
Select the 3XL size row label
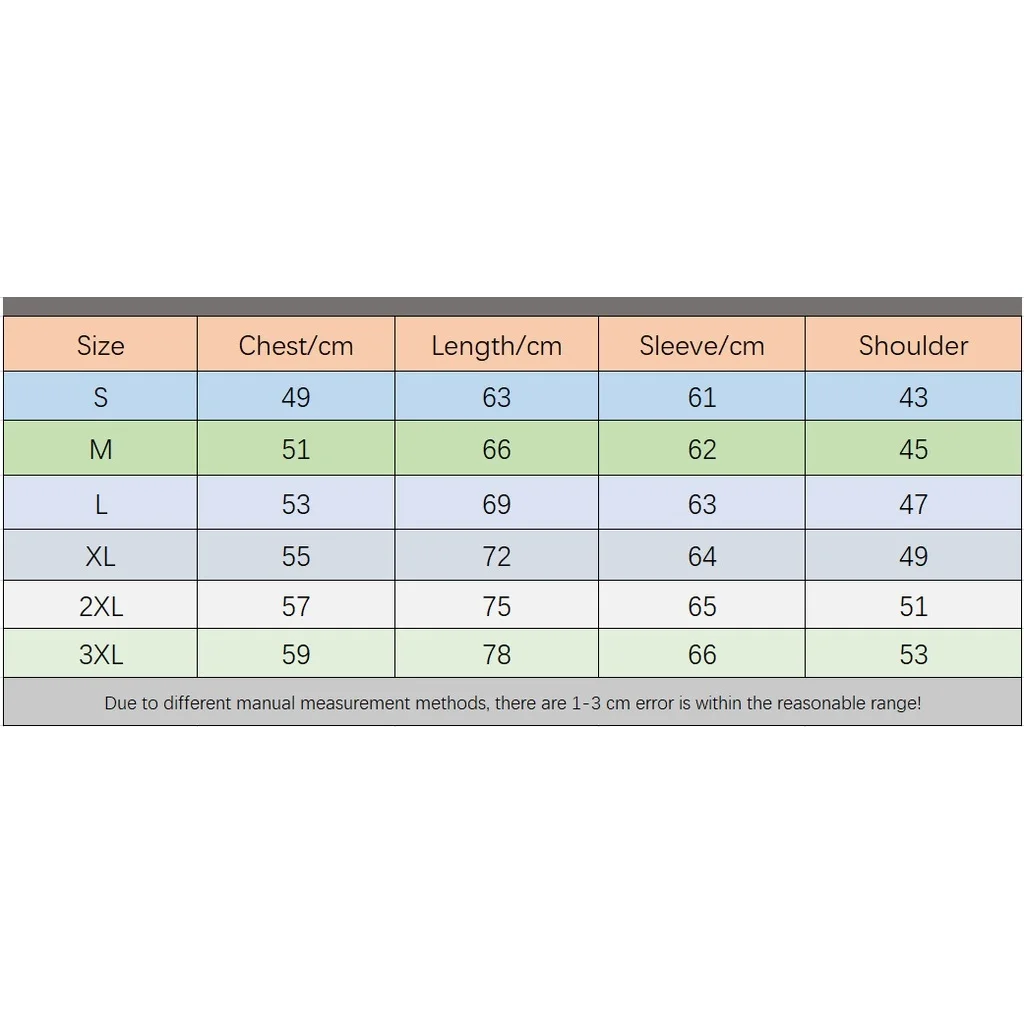coord(101,654)
